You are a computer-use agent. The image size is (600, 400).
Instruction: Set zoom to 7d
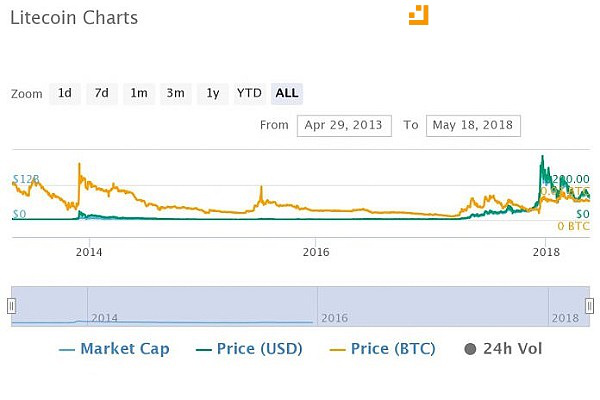point(101,93)
